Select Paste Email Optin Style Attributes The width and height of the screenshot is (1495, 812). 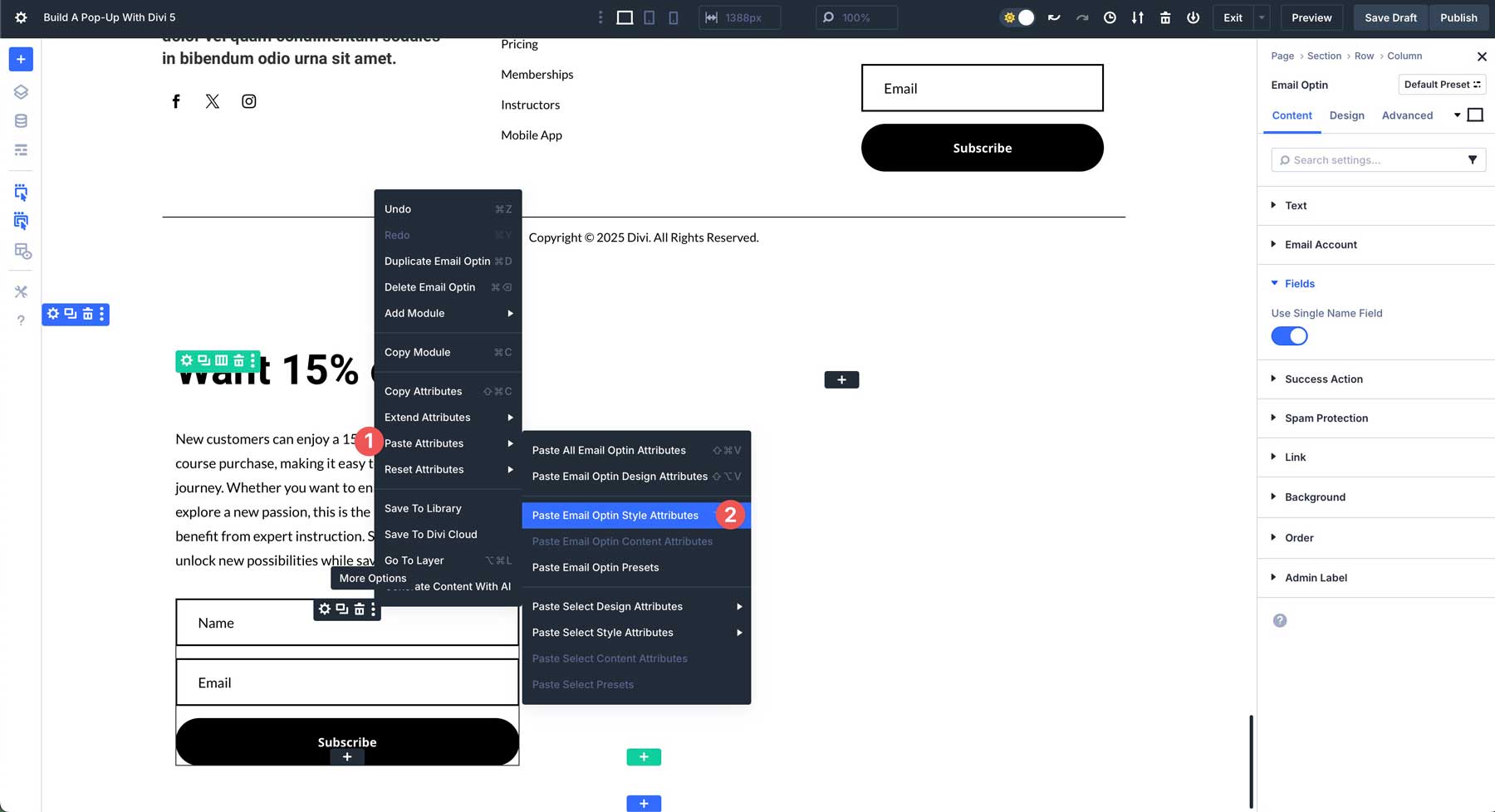pos(615,515)
